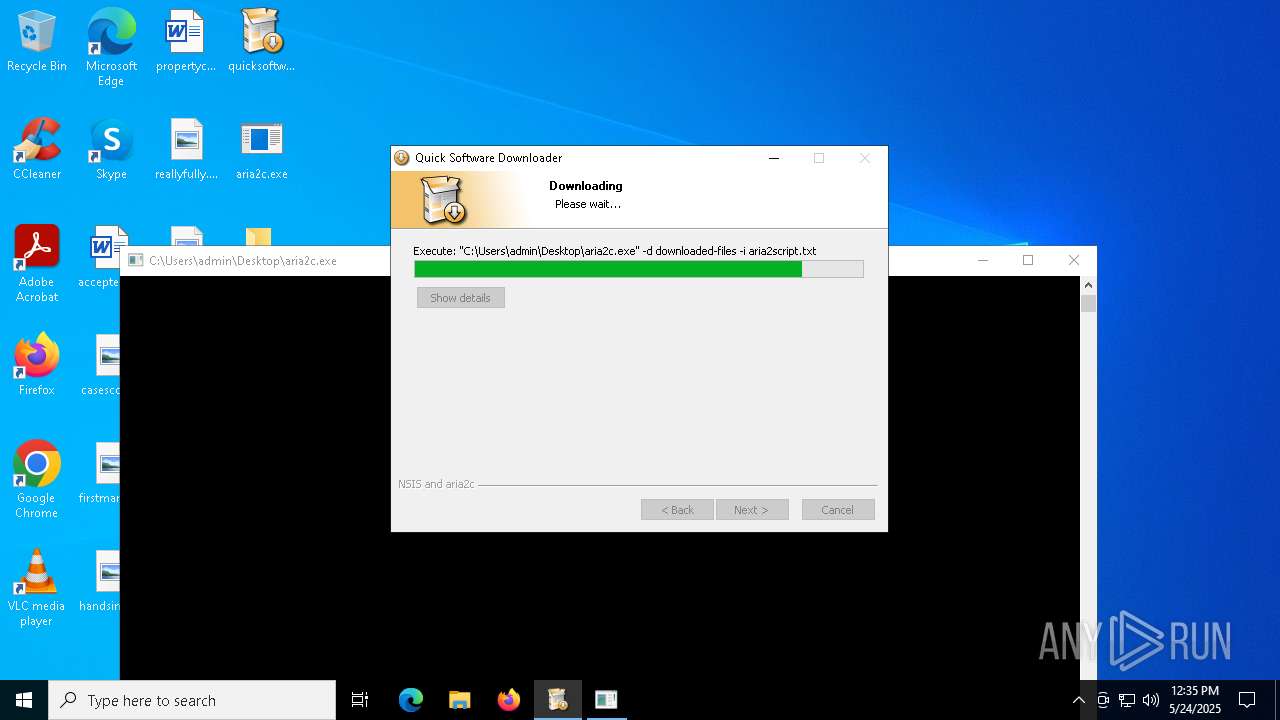Maximize the aria2c.exe console window
The width and height of the screenshot is (1280, 720).
pos(1028,260)
